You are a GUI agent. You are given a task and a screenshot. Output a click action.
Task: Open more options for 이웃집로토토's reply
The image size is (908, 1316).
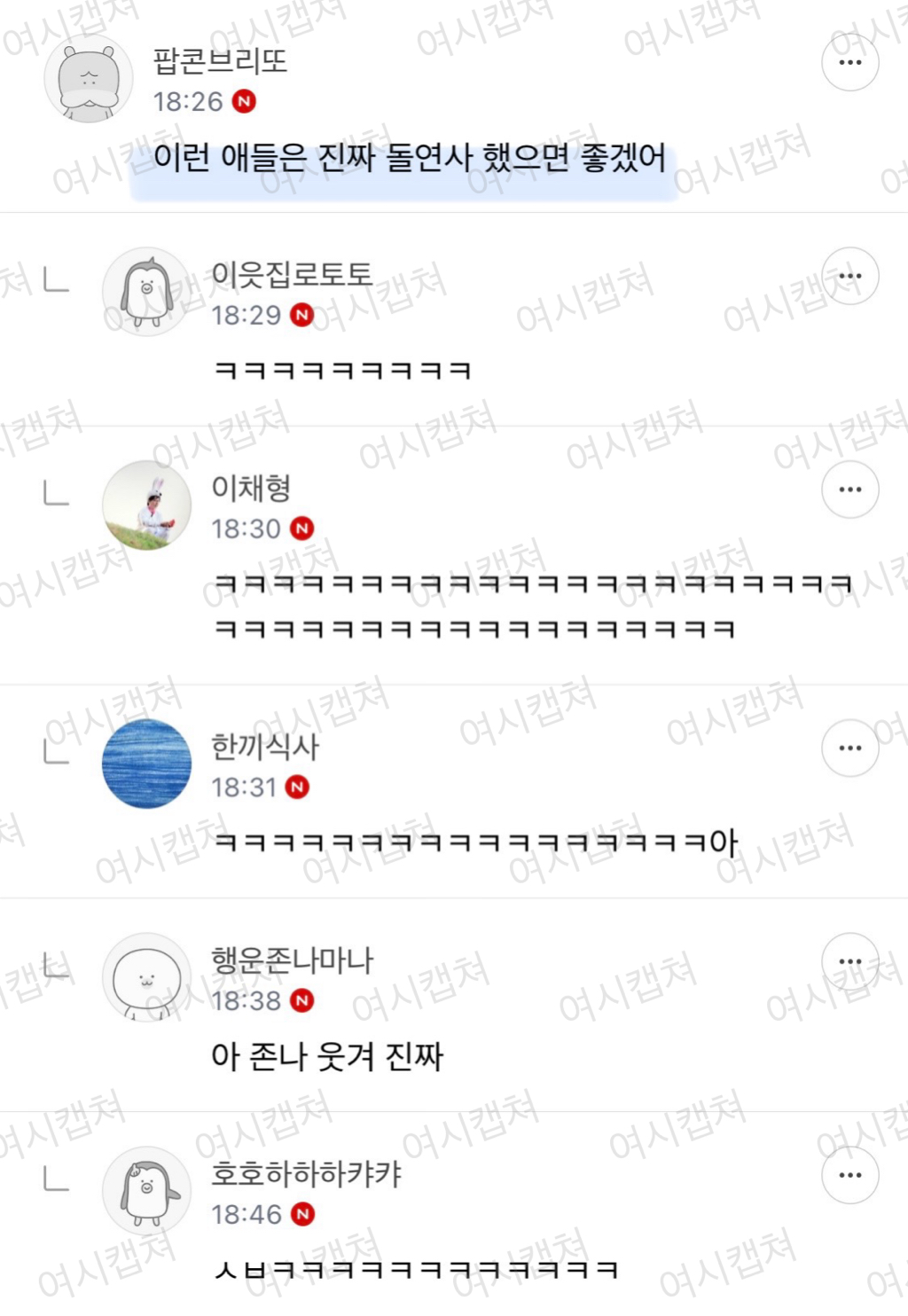pyautogui.click(x=849, y=276)
